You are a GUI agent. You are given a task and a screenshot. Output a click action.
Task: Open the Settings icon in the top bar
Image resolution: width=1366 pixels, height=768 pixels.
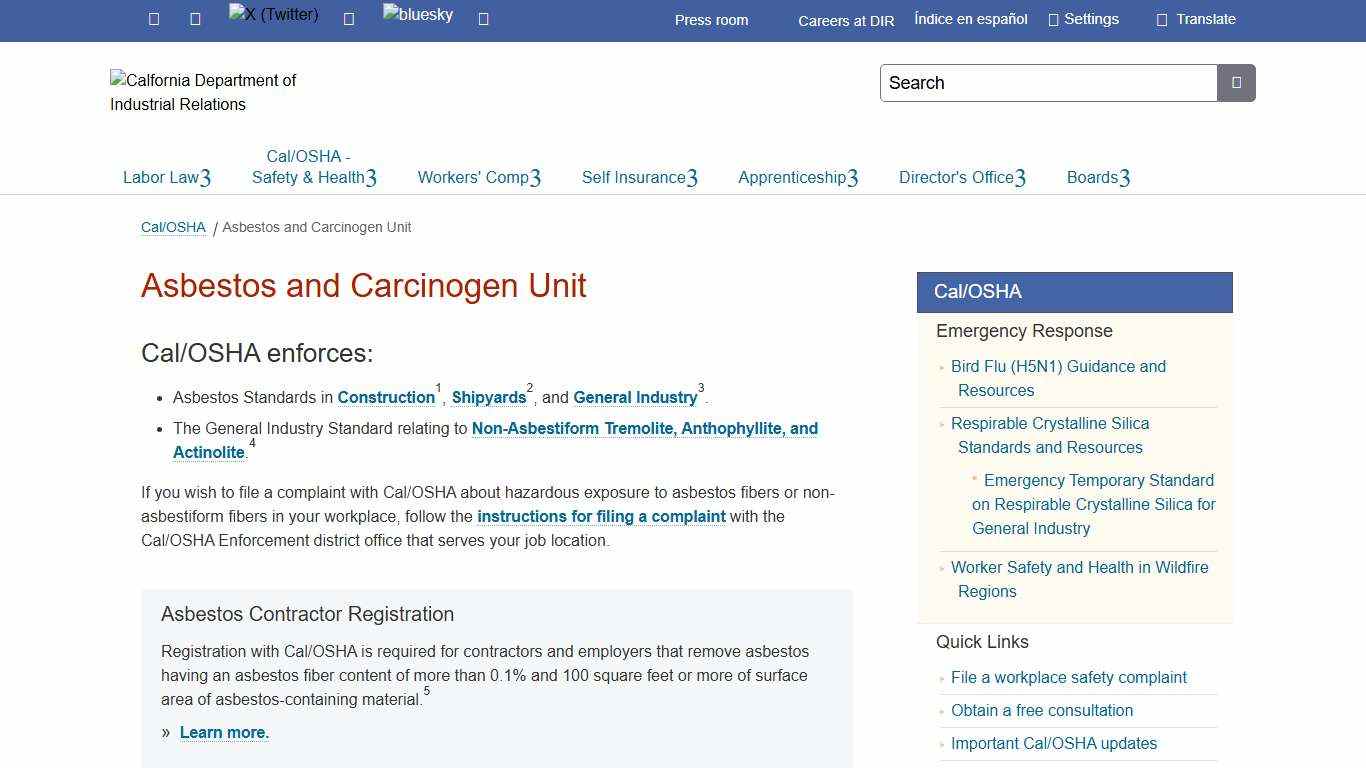click(1084, 18)
